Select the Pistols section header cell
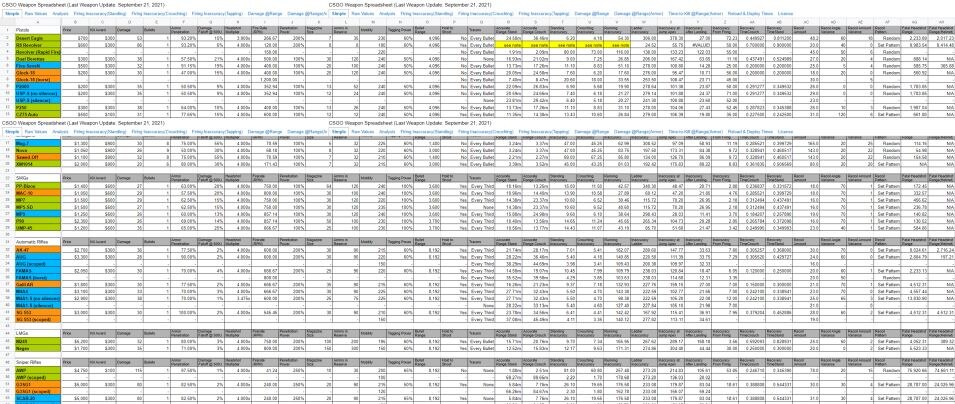This screenshot has width=955, height=404. click(x=37, y=30)
